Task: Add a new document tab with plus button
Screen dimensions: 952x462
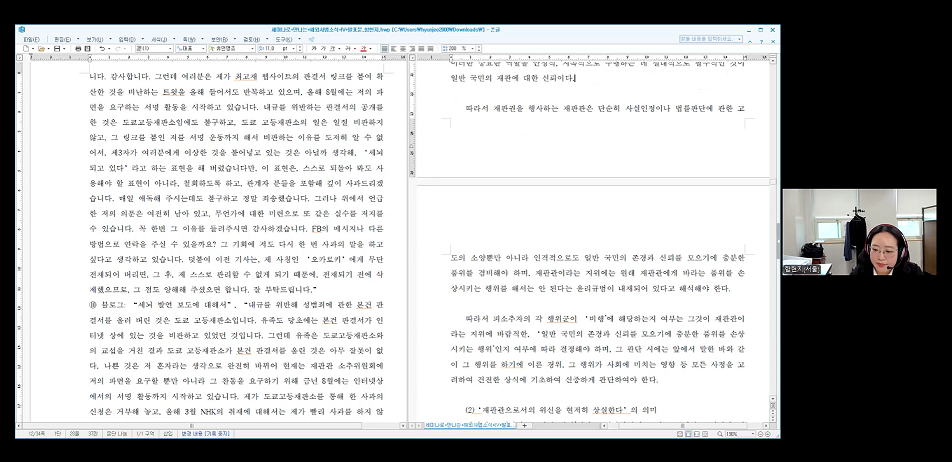Action: pyautogui.click(x=524, y=426)
